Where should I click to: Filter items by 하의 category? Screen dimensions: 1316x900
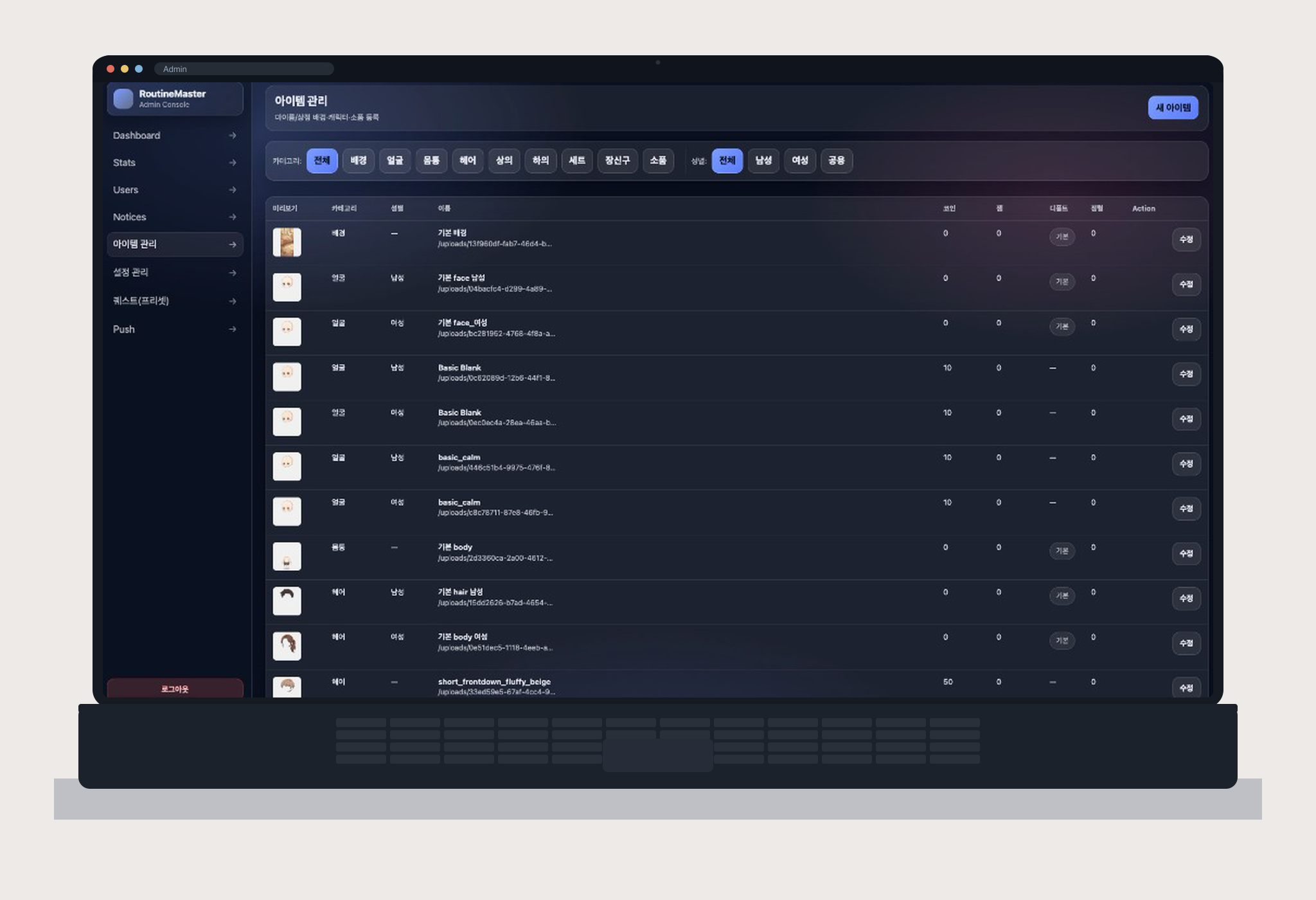[x=540, y=161]
